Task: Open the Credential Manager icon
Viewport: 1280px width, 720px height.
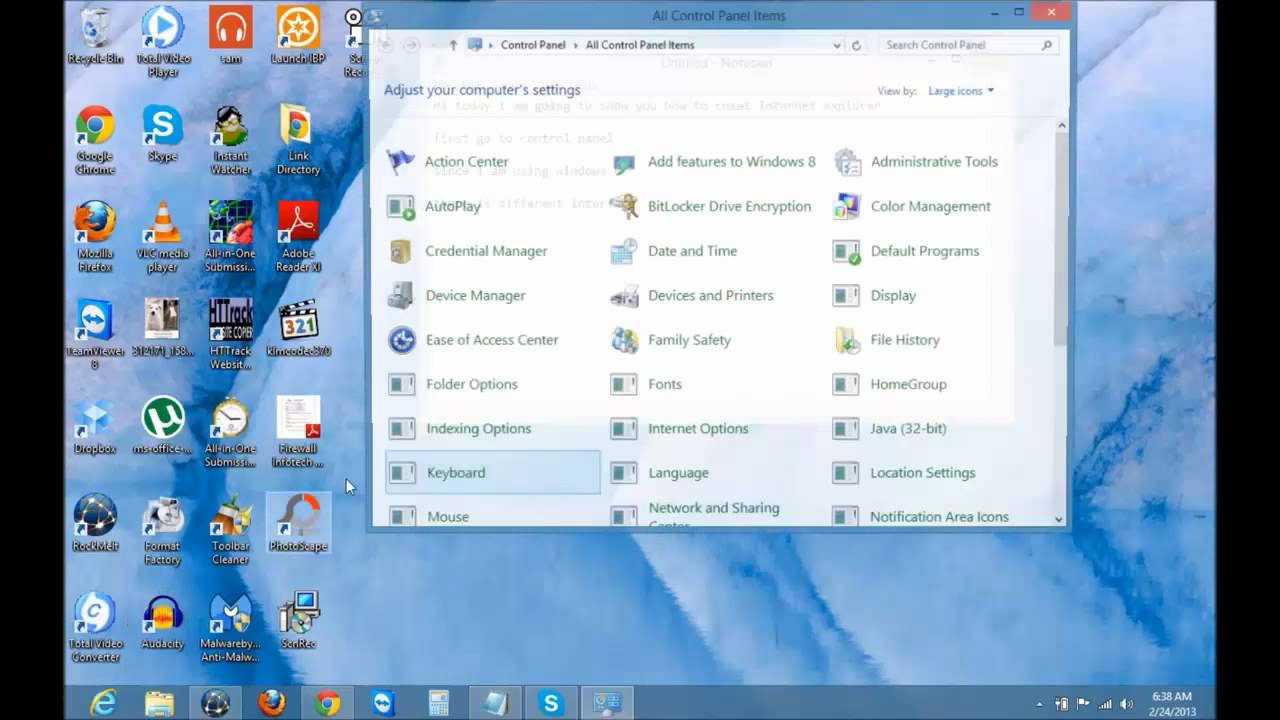Action: click(x=401, y=251)
